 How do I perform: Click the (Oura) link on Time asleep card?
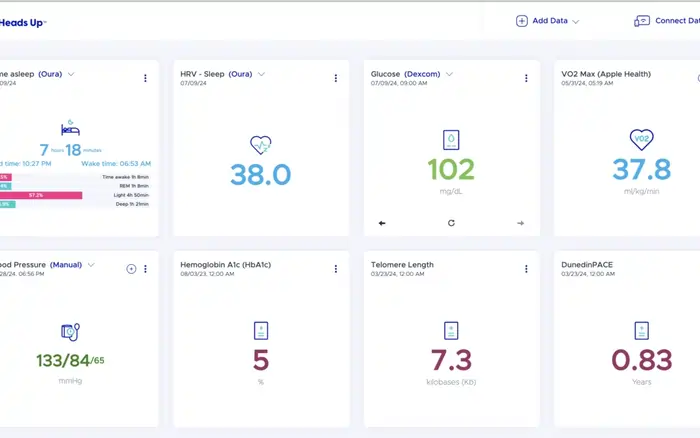(x=50, y=74)
